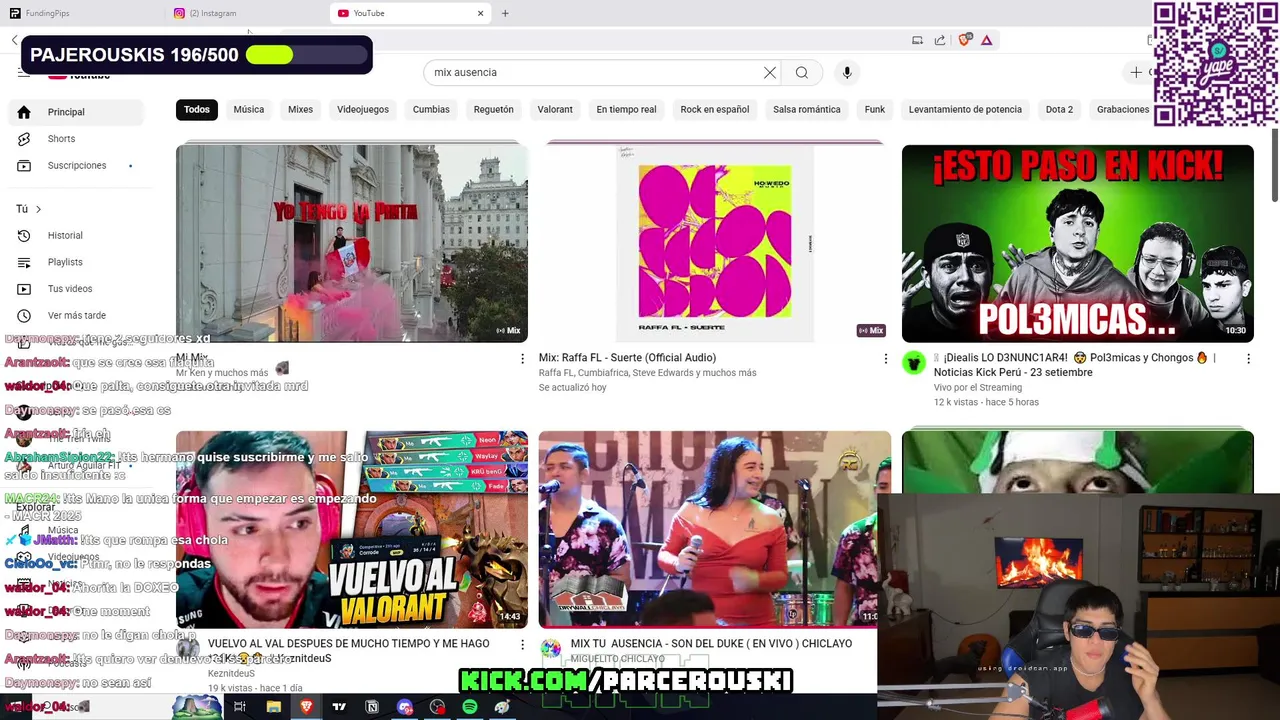Image resolution: width=1280 pixels, height=720 pixels.
Task: Open Brave Shields icon in address bar
Action: (x=964, y=40)
